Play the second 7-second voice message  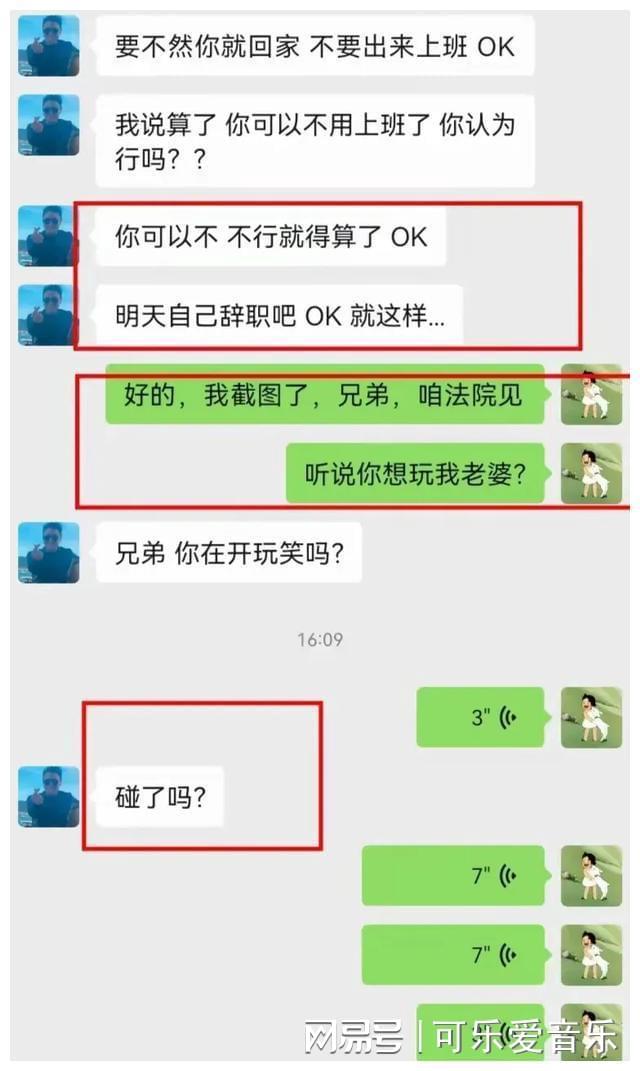tap(454, 955)
